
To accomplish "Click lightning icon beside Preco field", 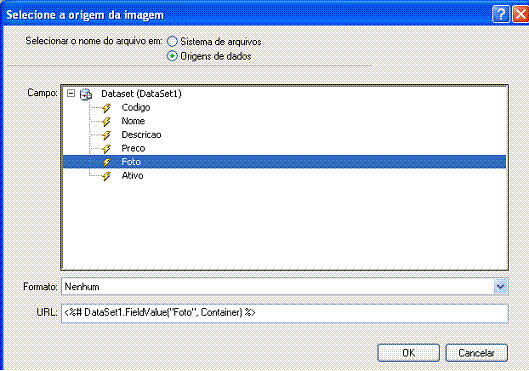I will tap(107, 149).
